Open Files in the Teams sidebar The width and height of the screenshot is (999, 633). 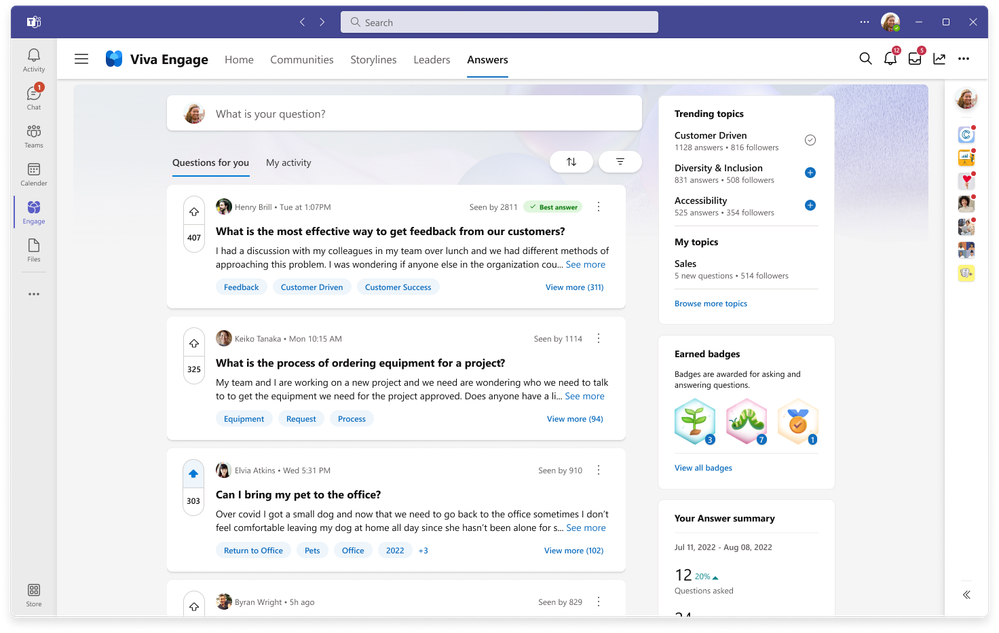pyautogui.click(x=34, y=250)
